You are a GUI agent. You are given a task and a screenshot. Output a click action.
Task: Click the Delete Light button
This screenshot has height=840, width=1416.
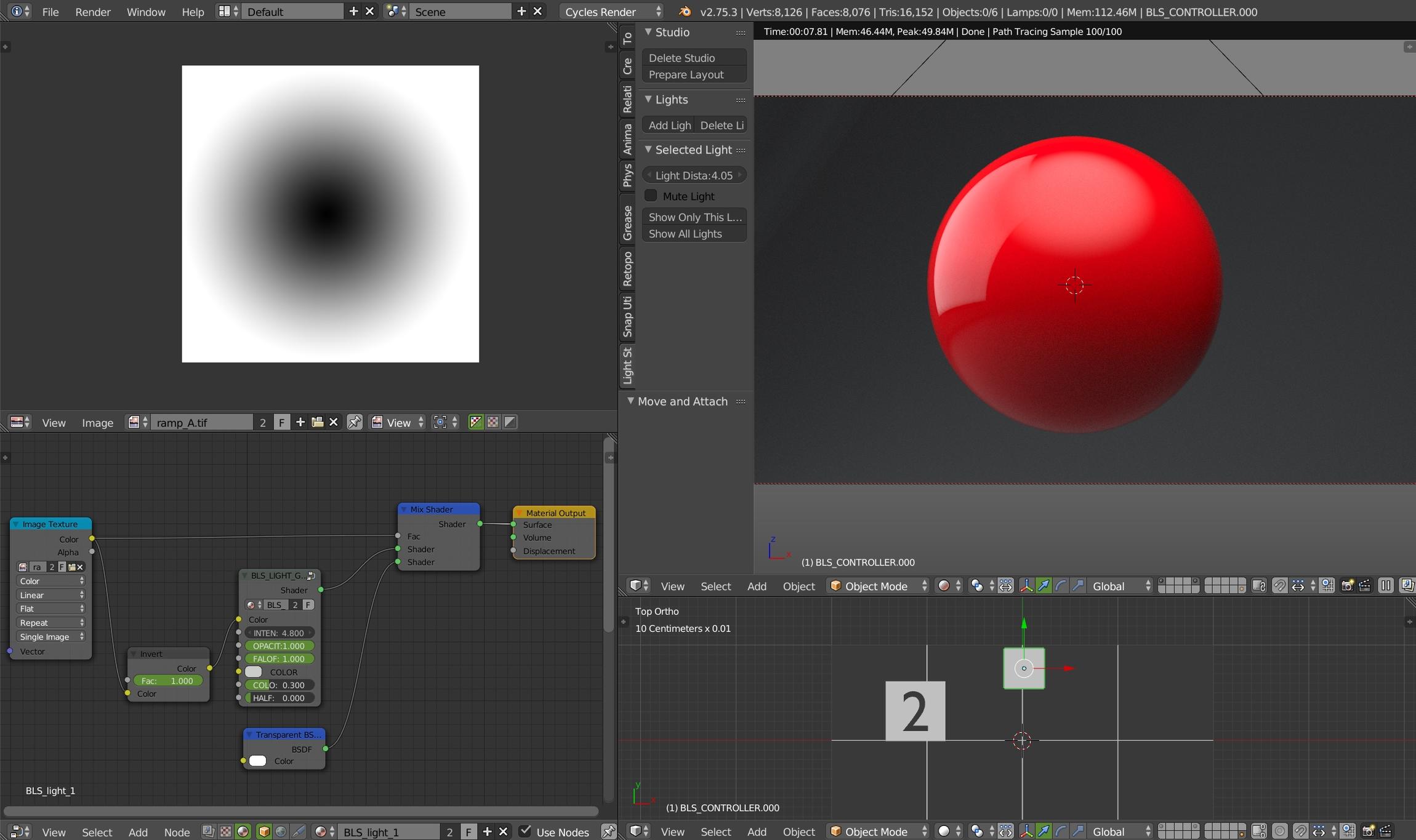point(721,125)
